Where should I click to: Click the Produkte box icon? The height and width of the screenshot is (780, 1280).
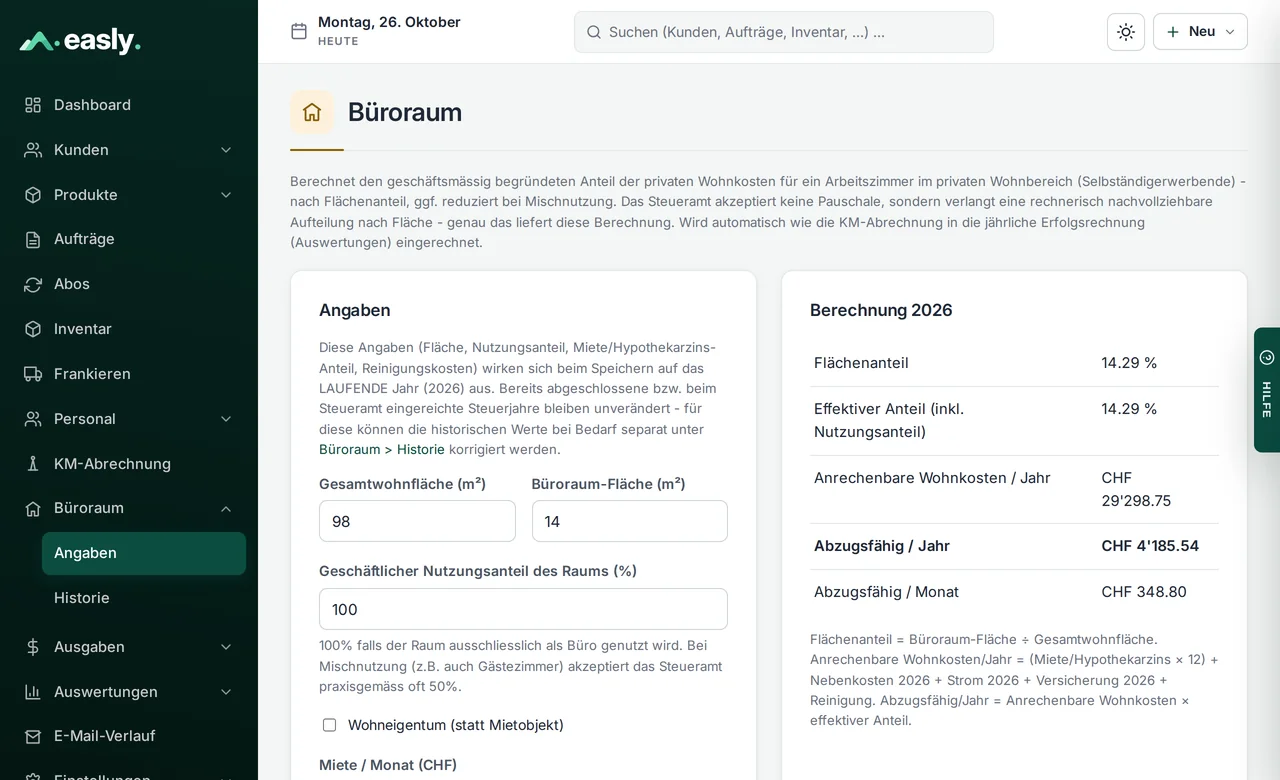(x=33, y=195)
